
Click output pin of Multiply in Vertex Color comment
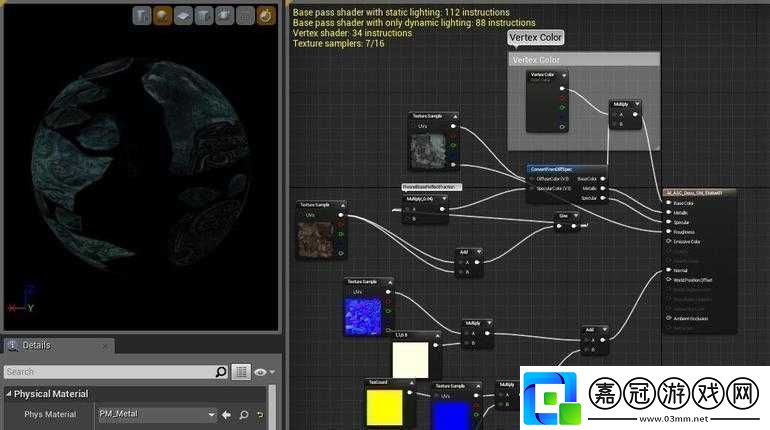[x=635, y=114]
